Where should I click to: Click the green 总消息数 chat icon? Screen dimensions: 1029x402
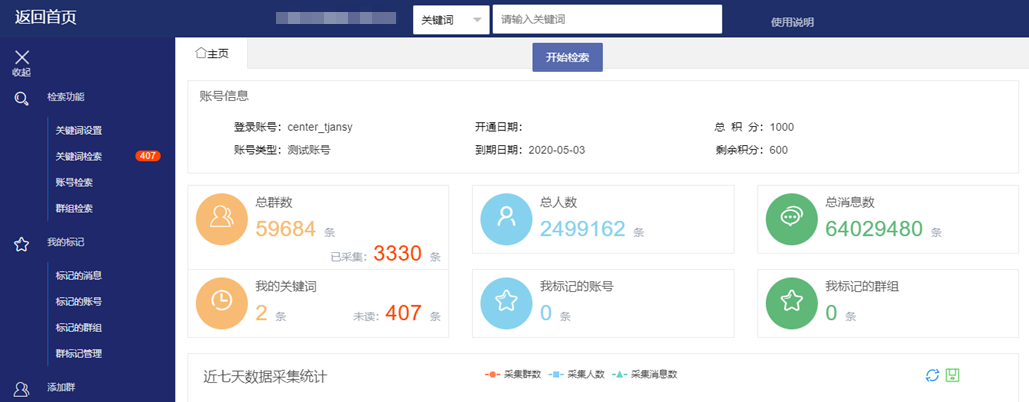[790, 217]
